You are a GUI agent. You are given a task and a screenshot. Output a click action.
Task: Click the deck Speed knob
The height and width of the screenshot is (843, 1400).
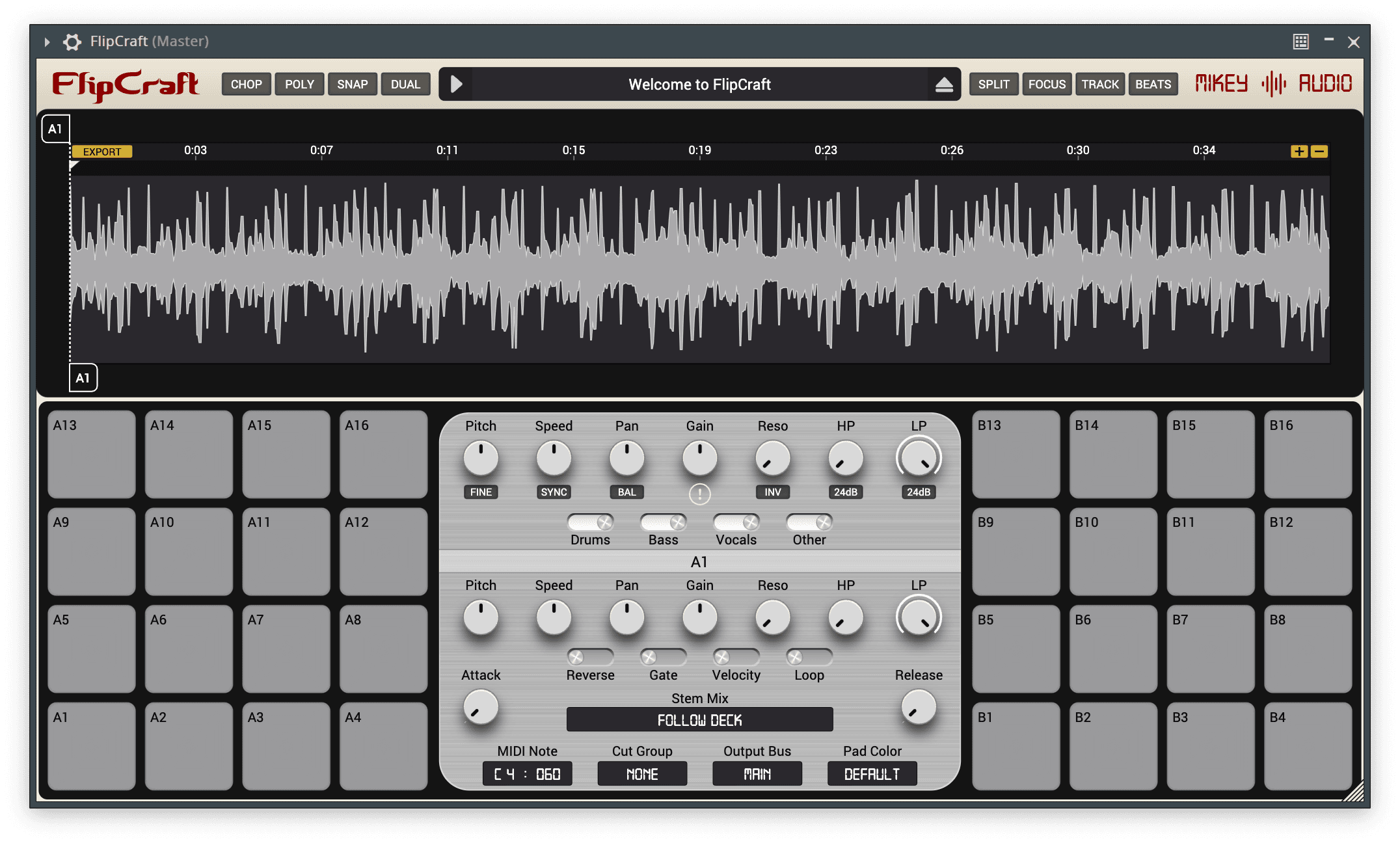[554, 458]
